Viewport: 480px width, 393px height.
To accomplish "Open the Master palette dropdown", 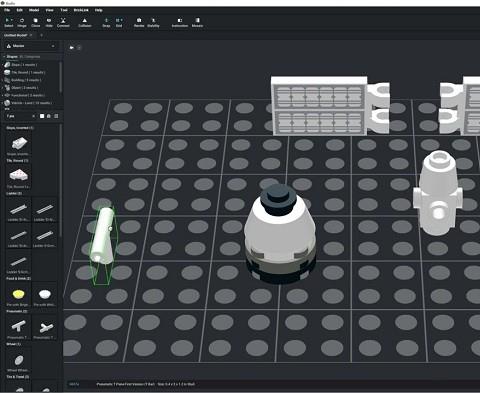I will click(30, 46).
